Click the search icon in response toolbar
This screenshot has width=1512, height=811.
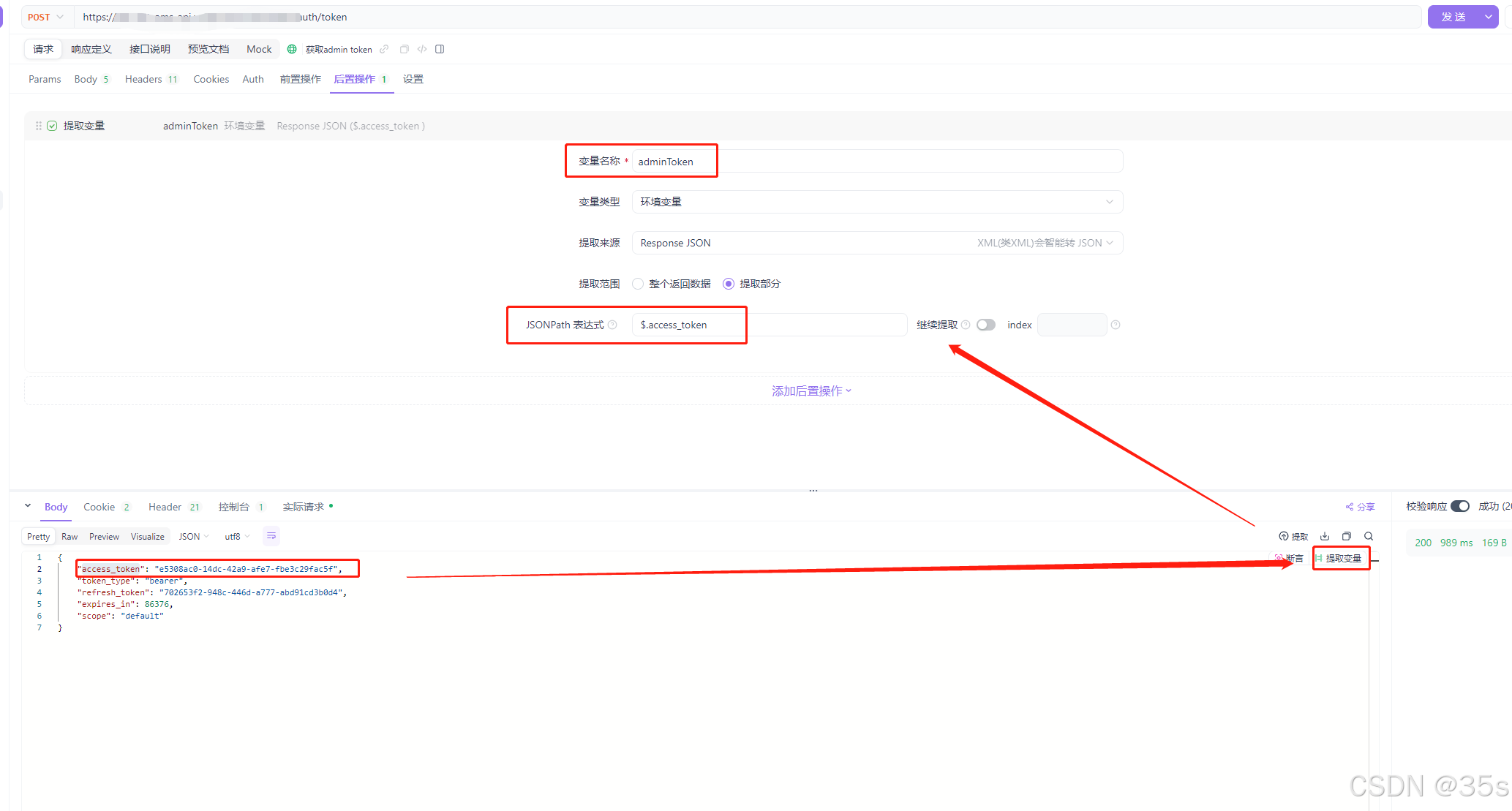tap(1369, 536)
